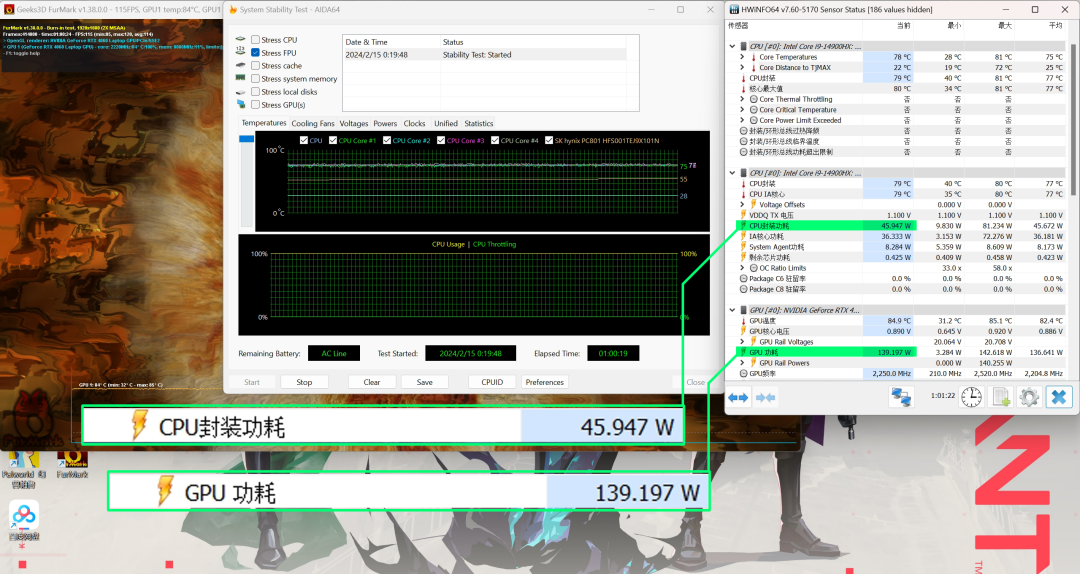1080x574 pixels.
Task: Click the 最大 column header in HWiNFO
Action: pyautogui.click(x=1005, y=25)
